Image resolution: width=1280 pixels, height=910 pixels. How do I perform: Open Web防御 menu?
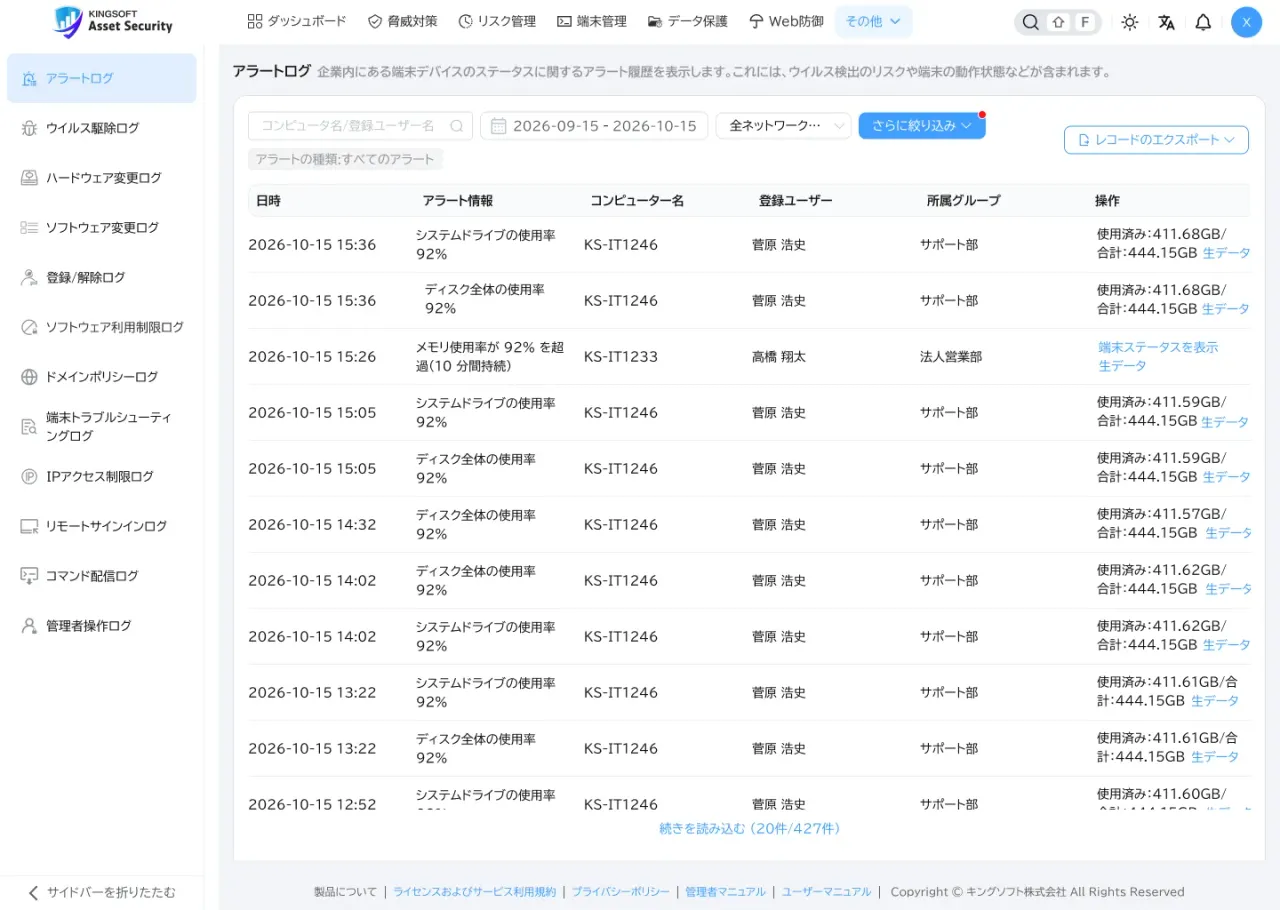coord(786,21)
